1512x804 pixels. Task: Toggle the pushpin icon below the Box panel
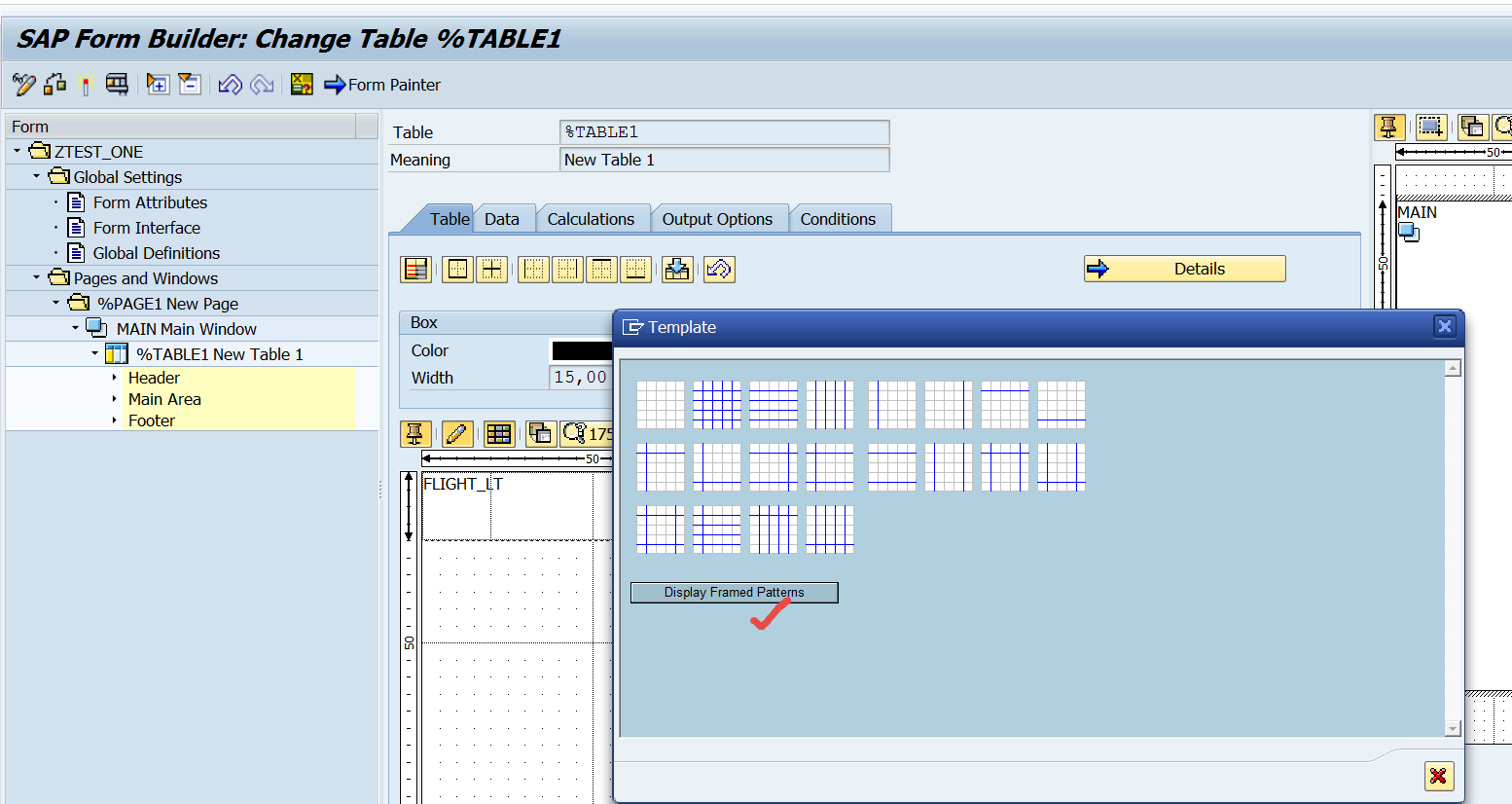tap(415, 434)
